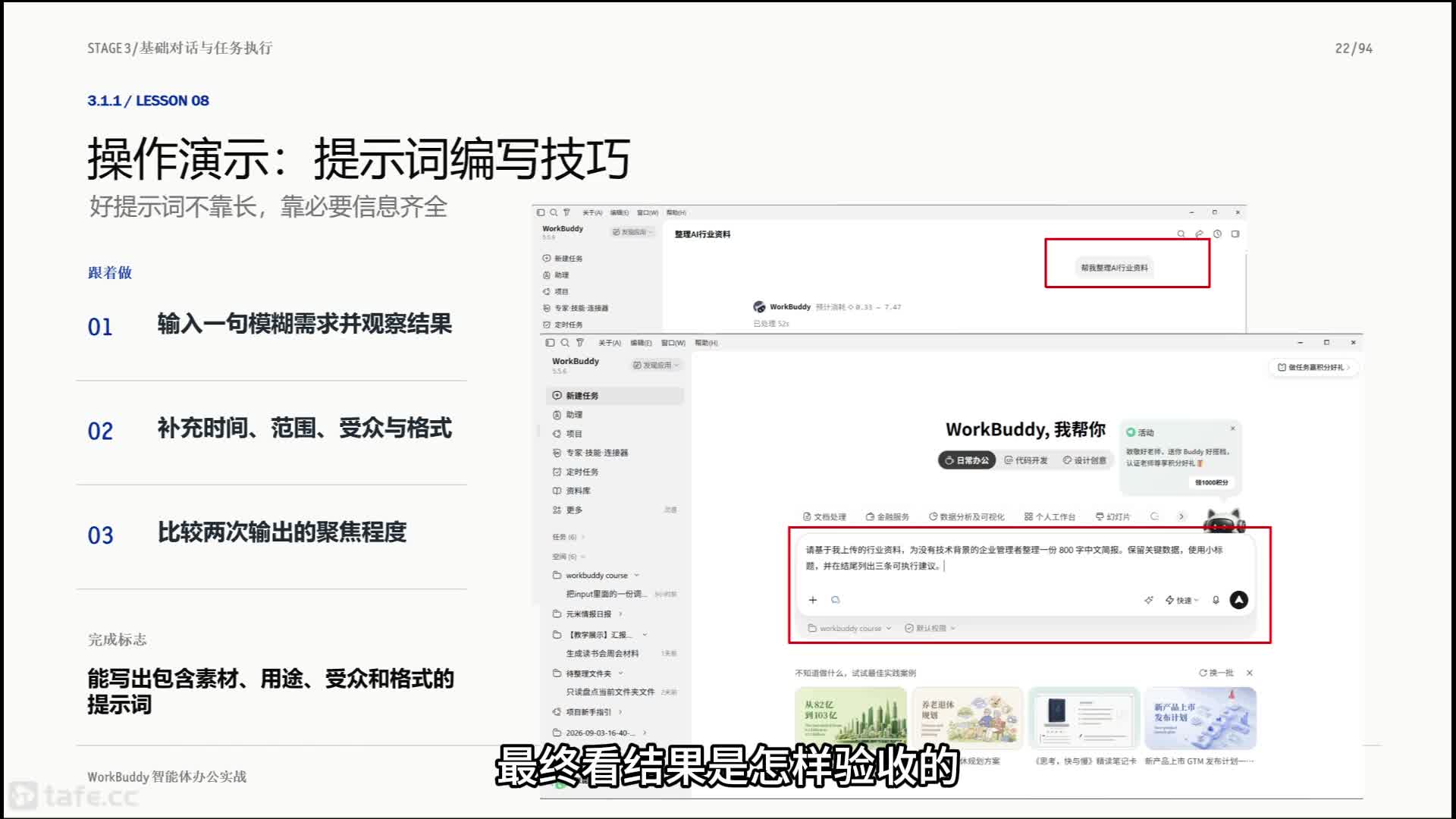Click search icon in back window chat header
The image size is (1456, 819).
(x=1181, y=234)
